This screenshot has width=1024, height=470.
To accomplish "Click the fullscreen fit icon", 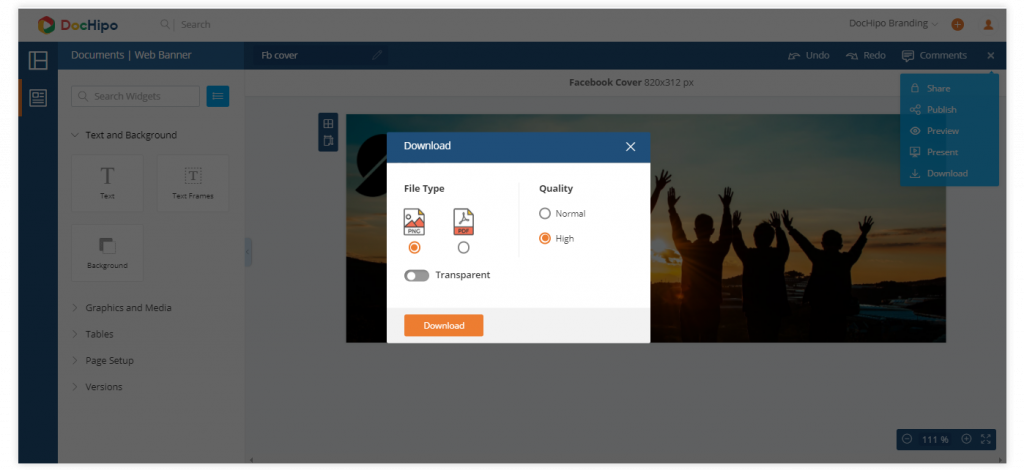I will pos(985,439).
